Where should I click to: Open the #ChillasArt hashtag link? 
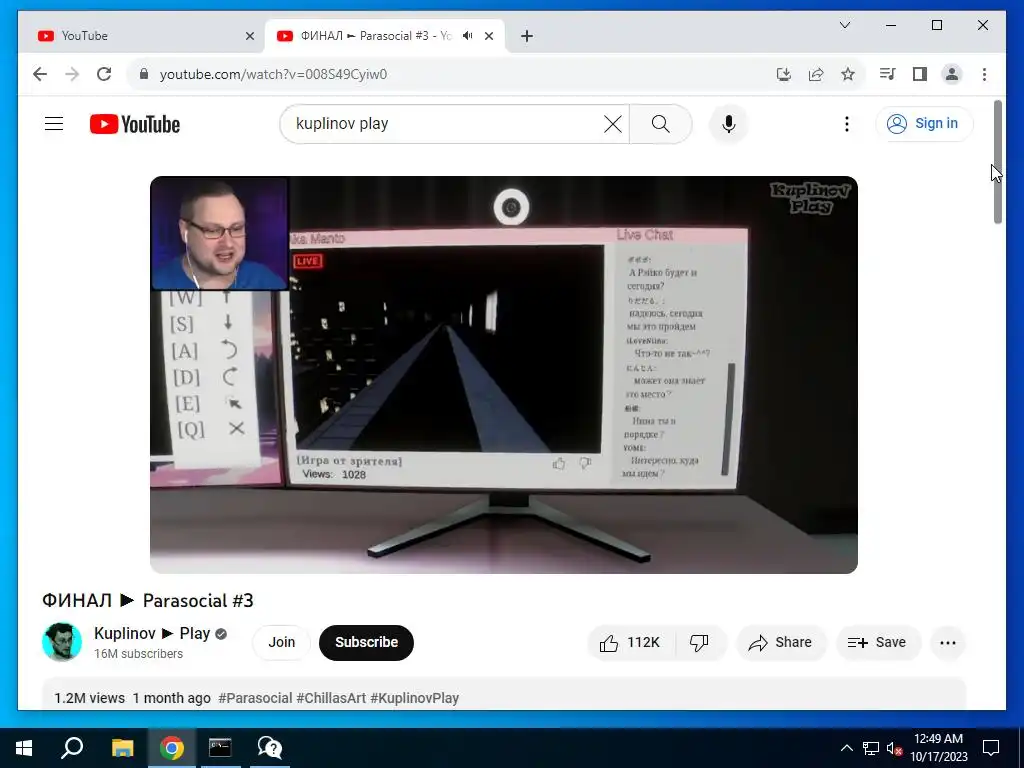pyautogui.click(x=331, y=698)
